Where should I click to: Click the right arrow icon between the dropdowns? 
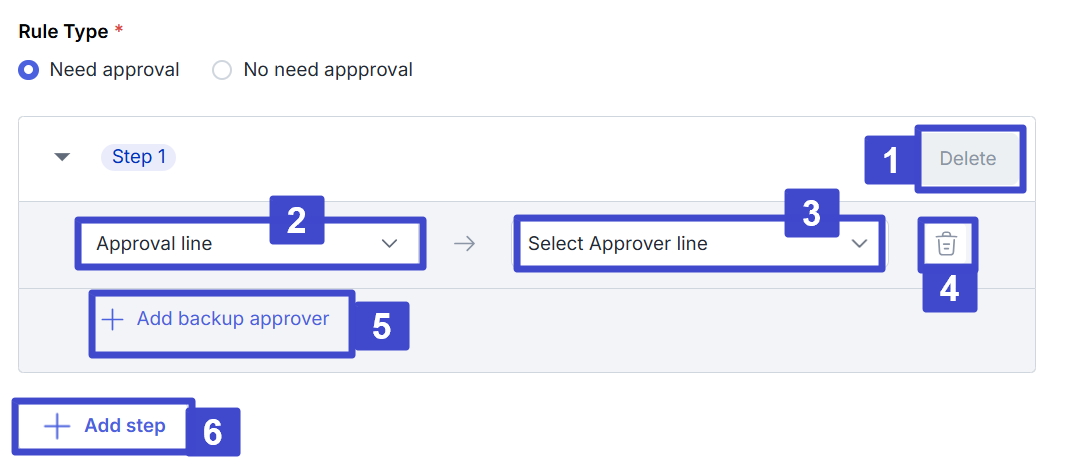464,243
